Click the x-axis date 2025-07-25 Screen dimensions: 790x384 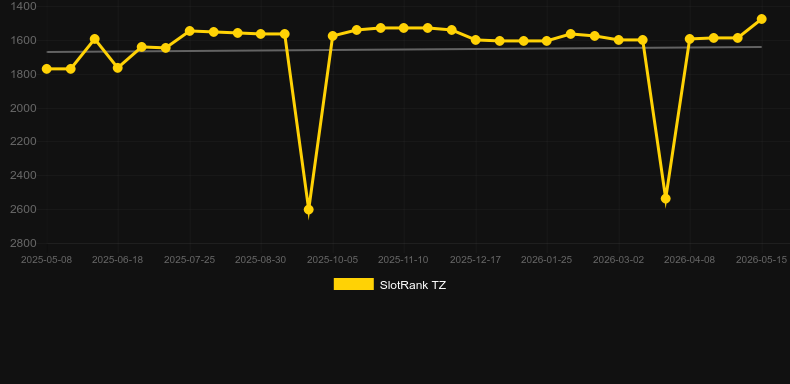pos(189,260)
